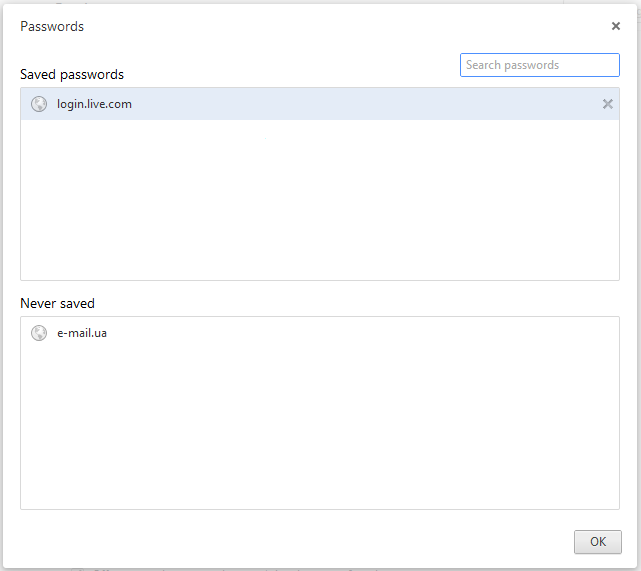Screen dimensions: 641x571
Task: Confirm the dialog with the OK button
Action: (598, 542)
